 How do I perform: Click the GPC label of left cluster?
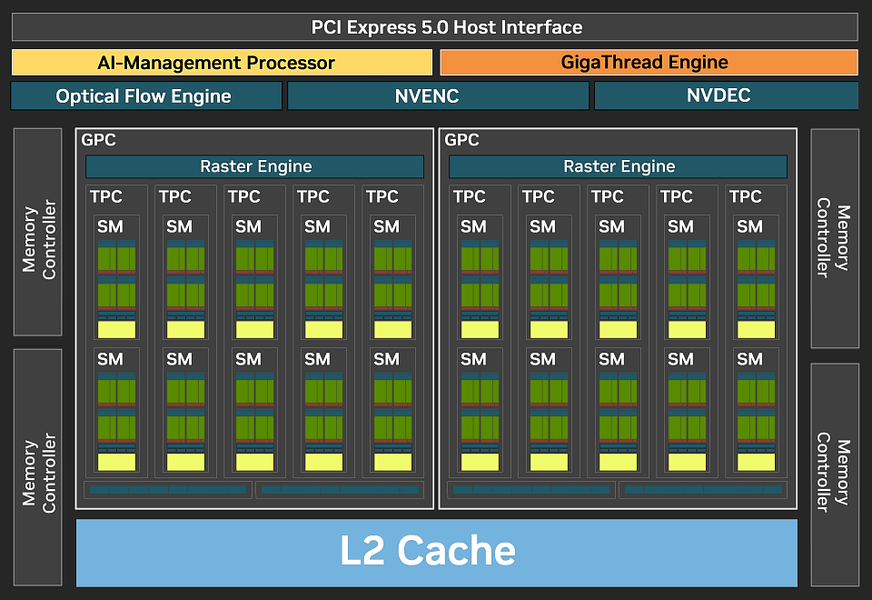coord(98,140)
